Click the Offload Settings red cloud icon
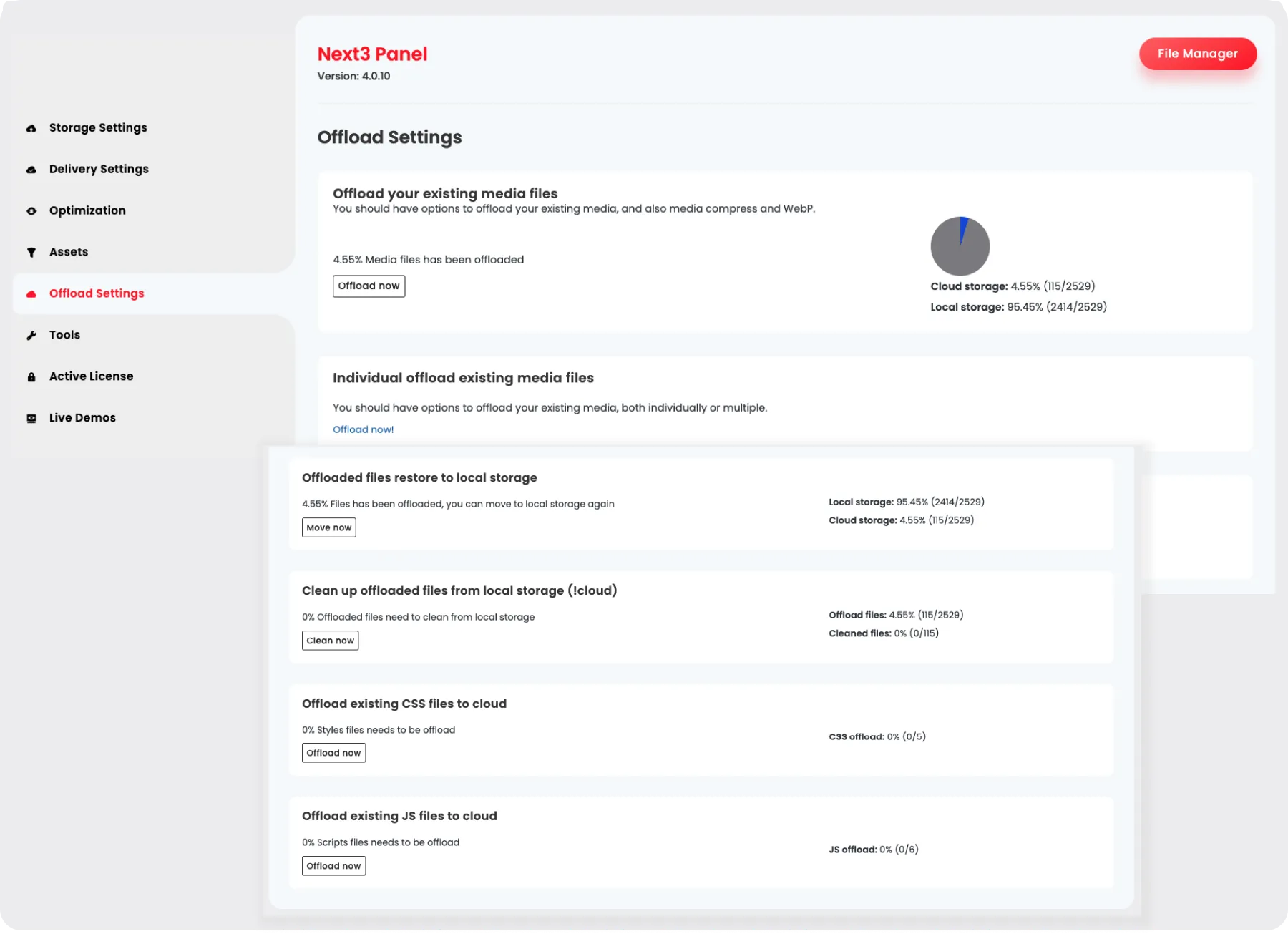Screen dimensions: 1288x934 [x=31, y=294]
